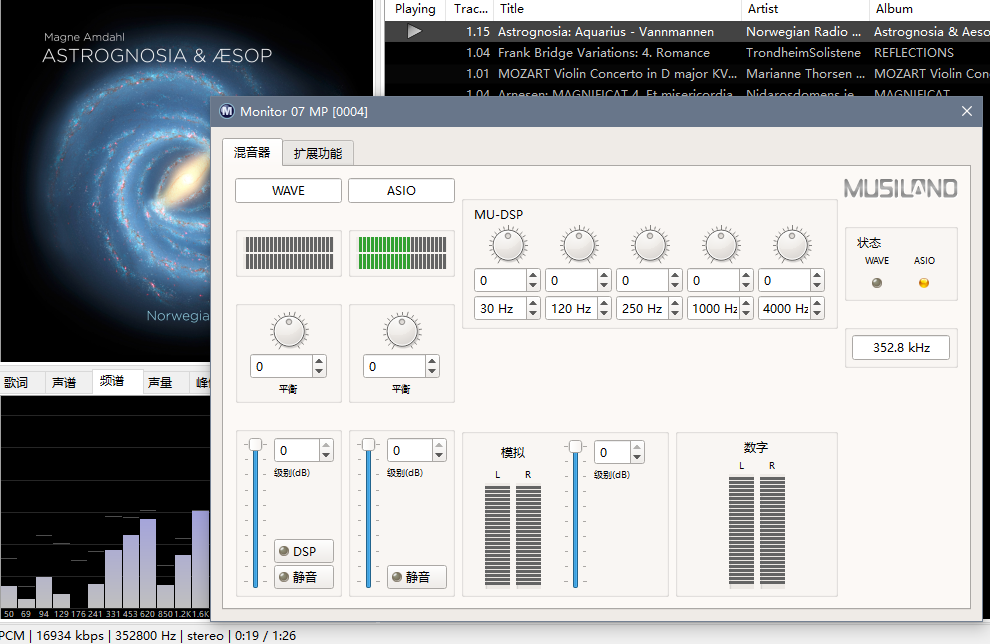Click the Monitor 07 title bar app icon
Screen dimensions: 990x644
(227, 111)
